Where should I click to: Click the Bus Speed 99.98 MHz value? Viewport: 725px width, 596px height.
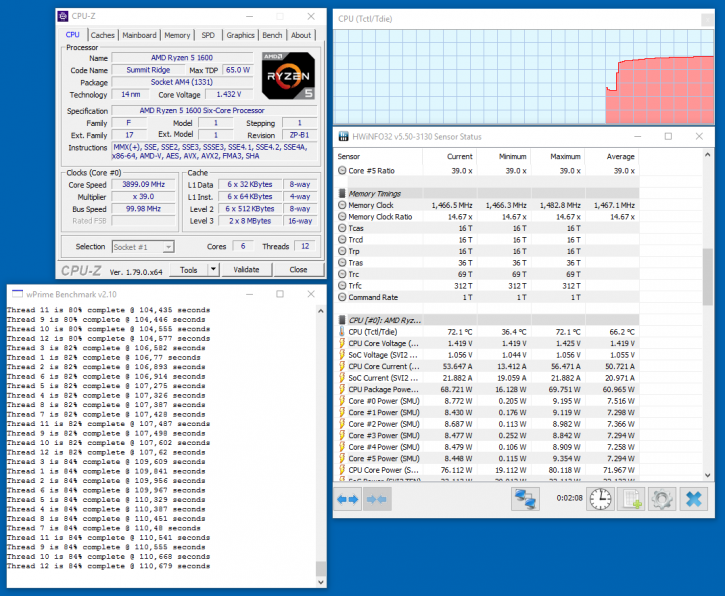143,209
